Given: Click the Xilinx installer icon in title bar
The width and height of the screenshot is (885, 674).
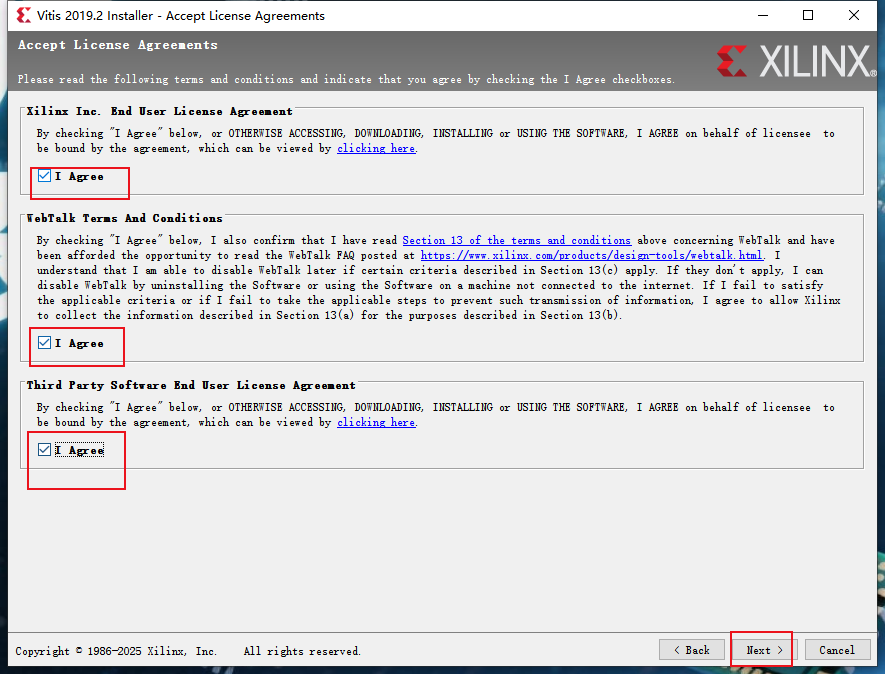Looking at the screenshot, I should [24, 15].
